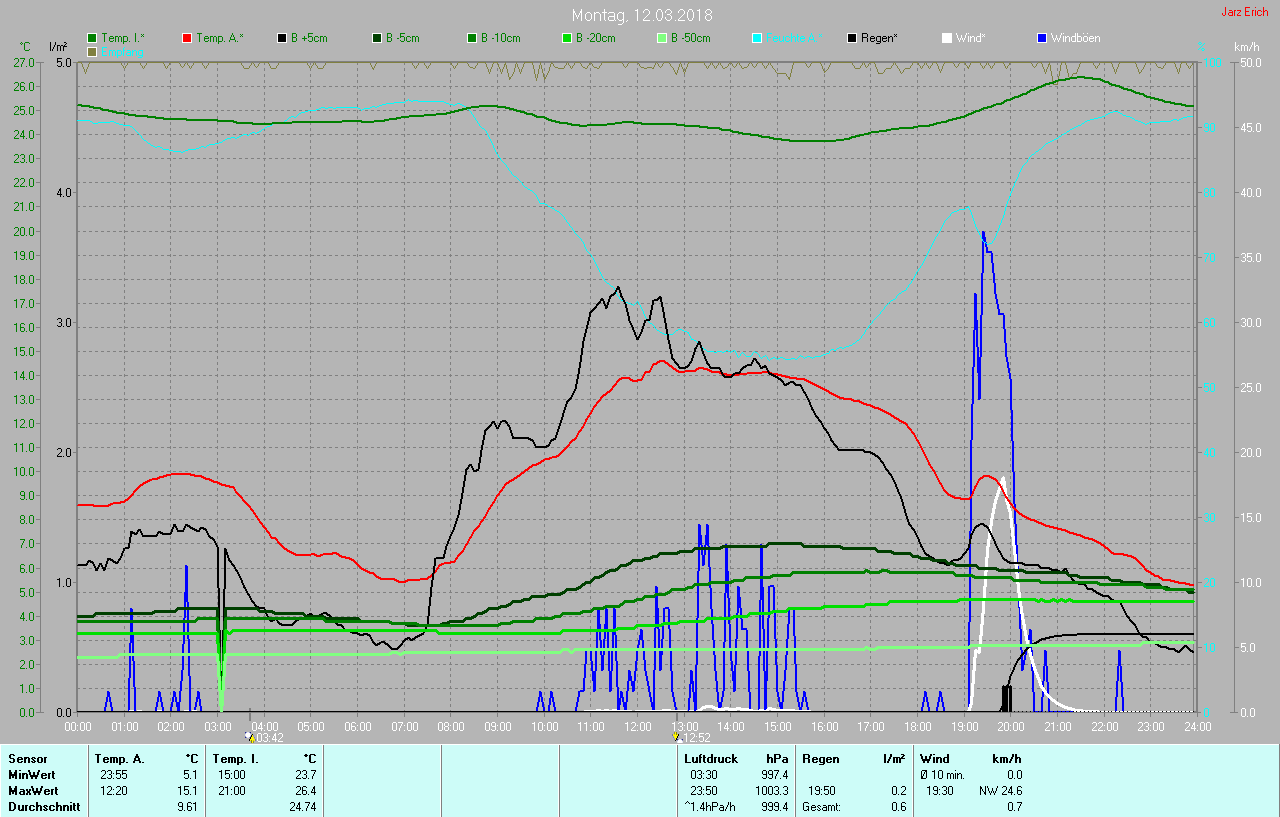Image resolution: width=1280 pixels, height=817 pixels.
Task: Click the chart title 'Montag, 12.03.2018'
Action: [x=642, y=15]
